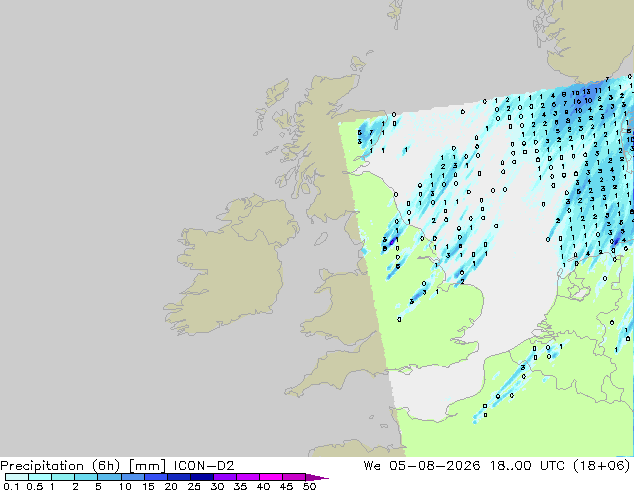
Task: Click the 20–25 mm legend color swatch
Action: (179, 477)
